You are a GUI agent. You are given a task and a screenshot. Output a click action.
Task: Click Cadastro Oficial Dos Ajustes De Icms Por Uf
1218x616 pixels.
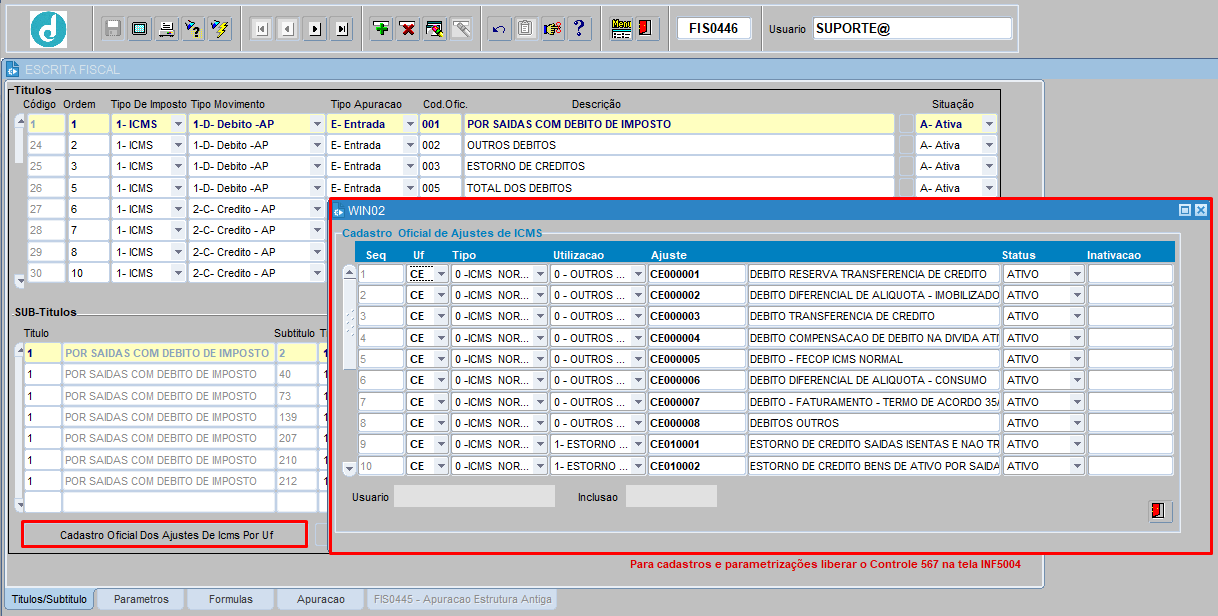164,535
